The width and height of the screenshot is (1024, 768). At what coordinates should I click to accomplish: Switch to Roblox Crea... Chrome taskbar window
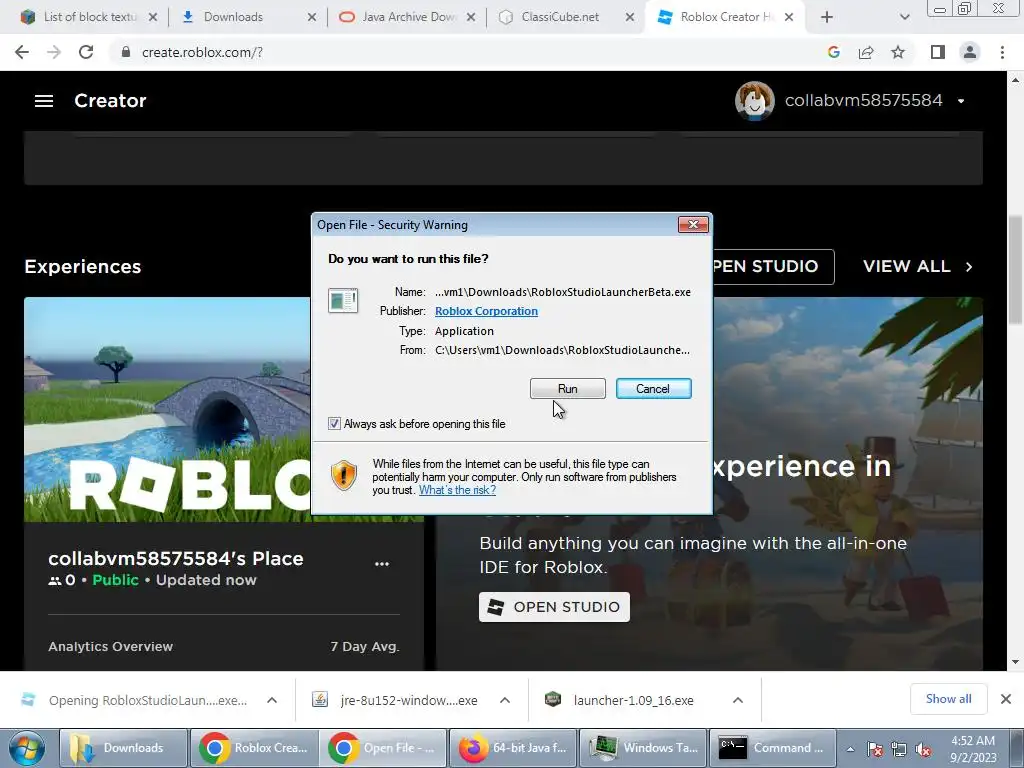click(253, 748)
